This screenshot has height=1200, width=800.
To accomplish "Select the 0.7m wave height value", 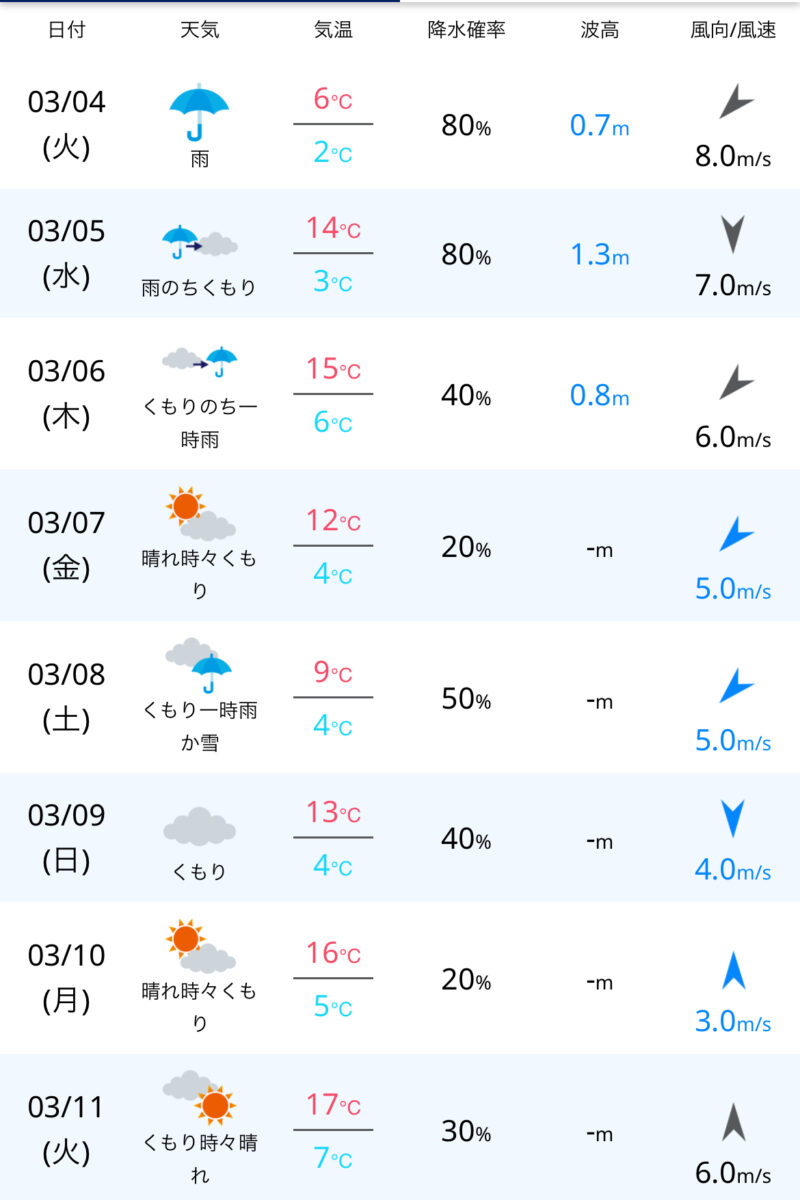I will [x=600, y=126].
